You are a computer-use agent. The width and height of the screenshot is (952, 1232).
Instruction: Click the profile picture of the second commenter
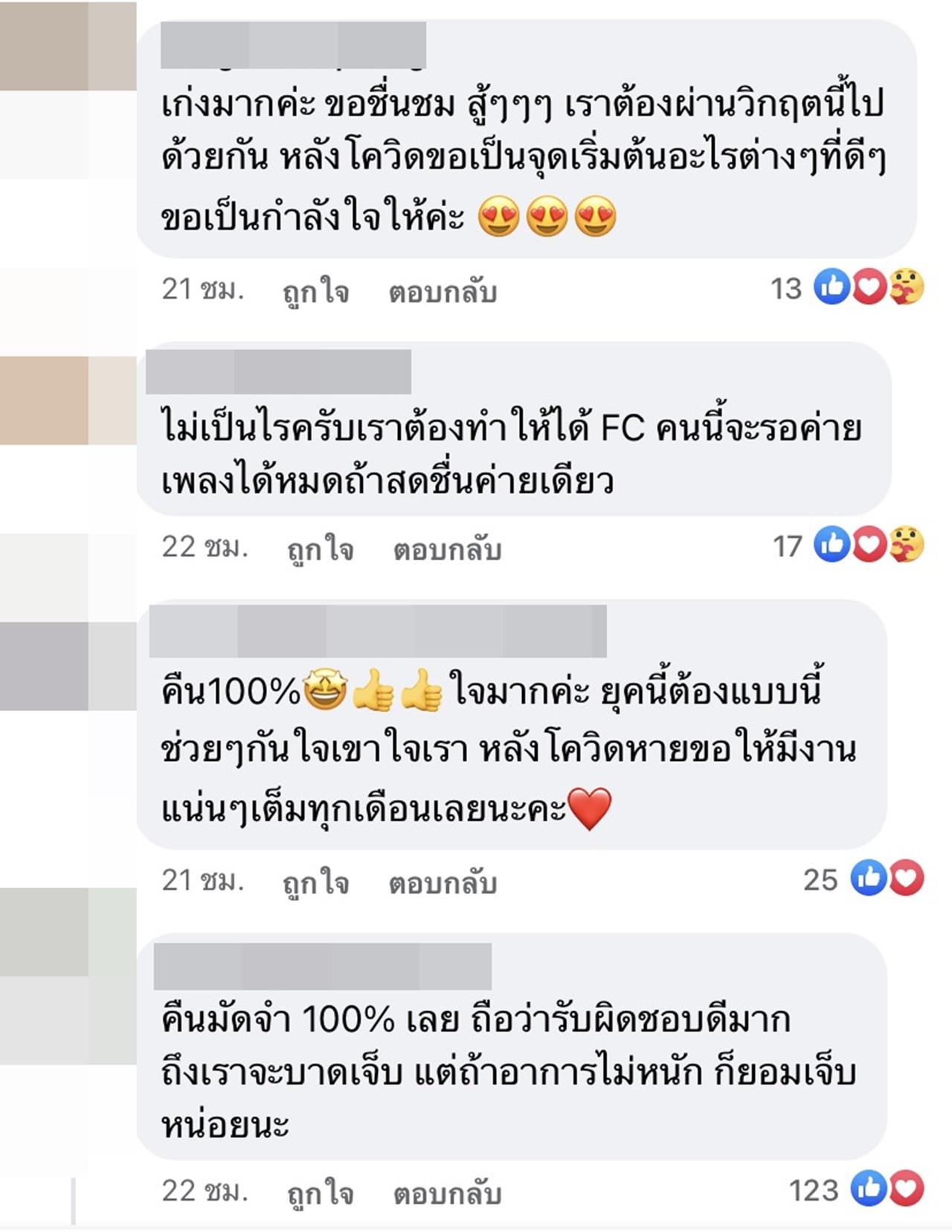[x=68, y=400]
